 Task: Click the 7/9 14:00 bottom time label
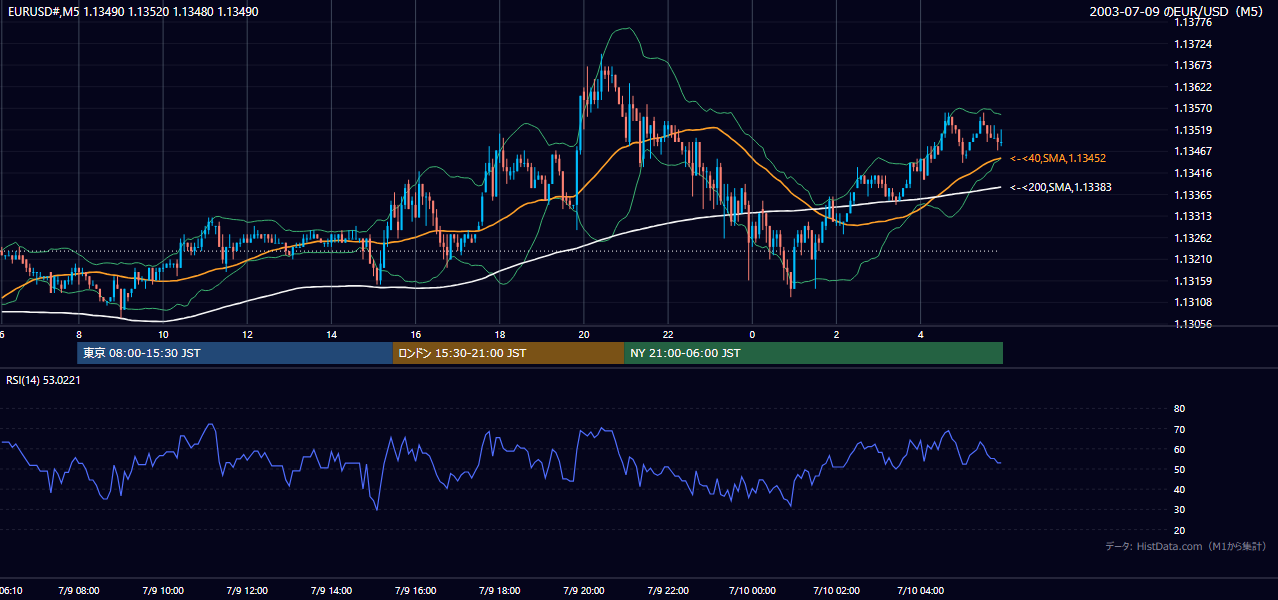331,590
